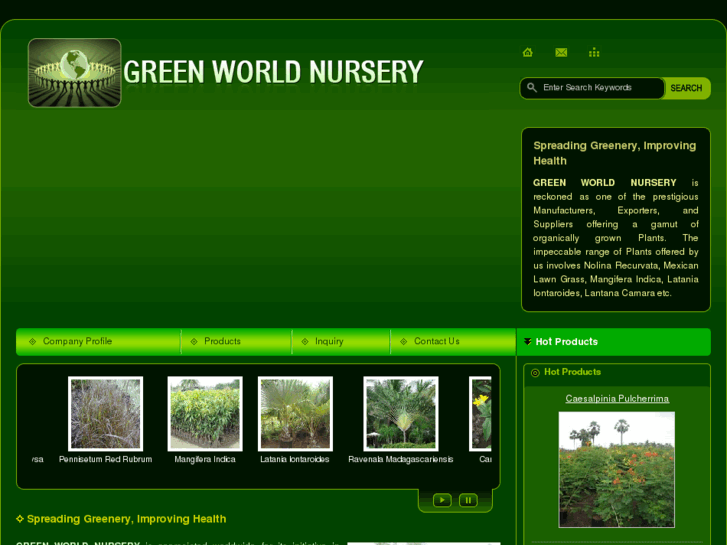The height and width of the screenshot is (545, 727).
Task: Click the Latania lontaroides caption
Action: point(295,459)
